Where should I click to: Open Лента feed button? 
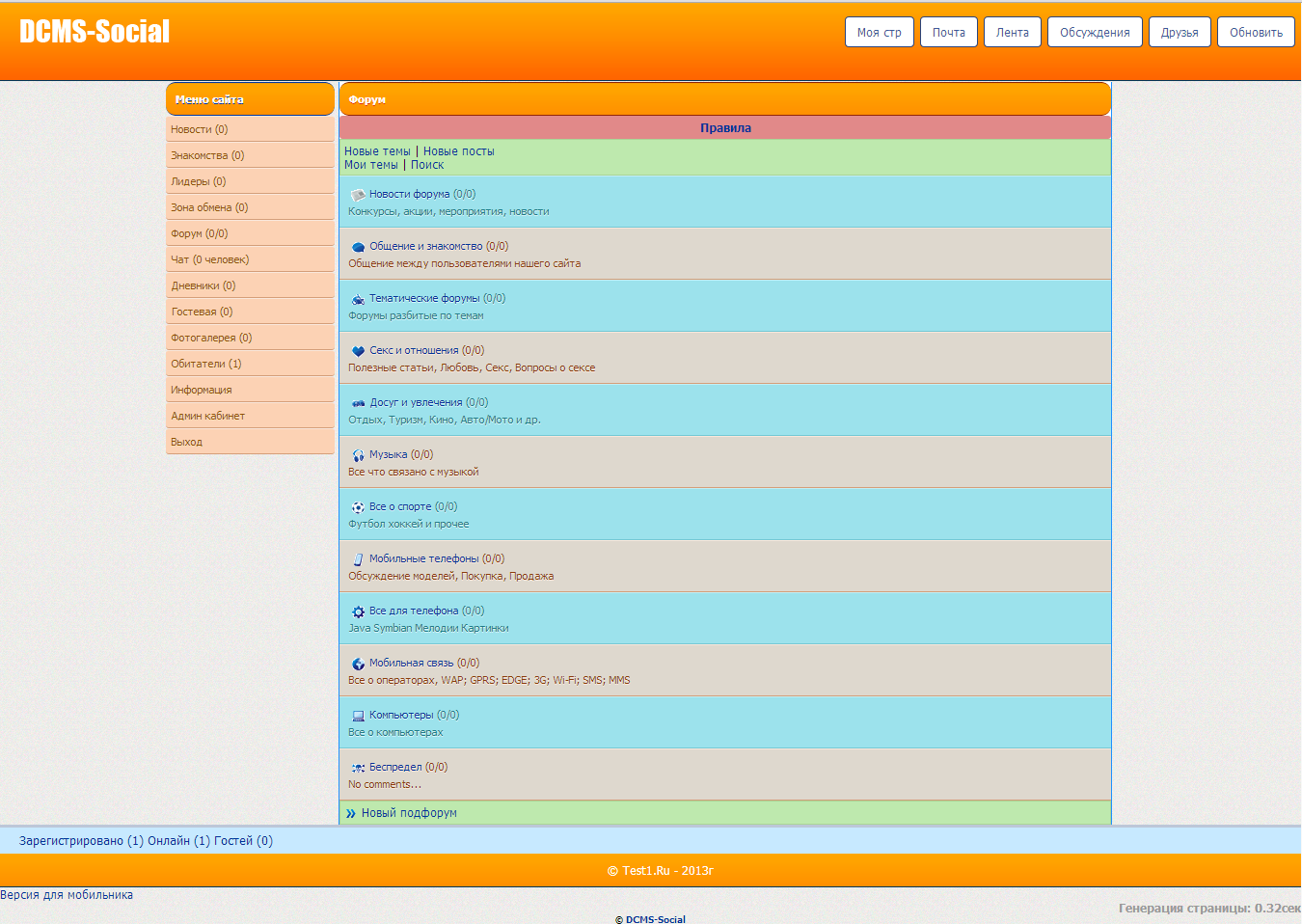[1013, 32]
